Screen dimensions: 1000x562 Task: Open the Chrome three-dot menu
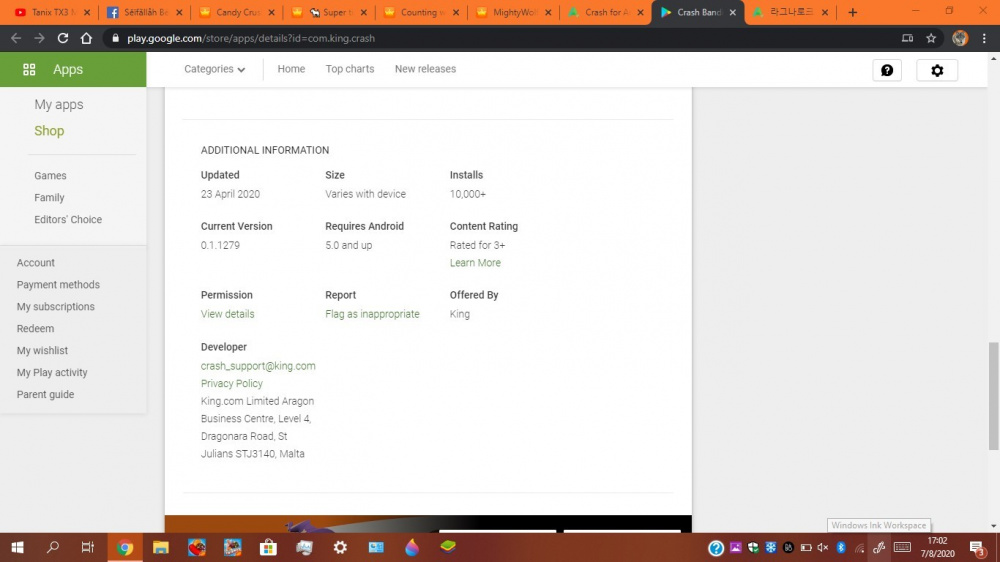pyautogui.click(x=984, y=38)
